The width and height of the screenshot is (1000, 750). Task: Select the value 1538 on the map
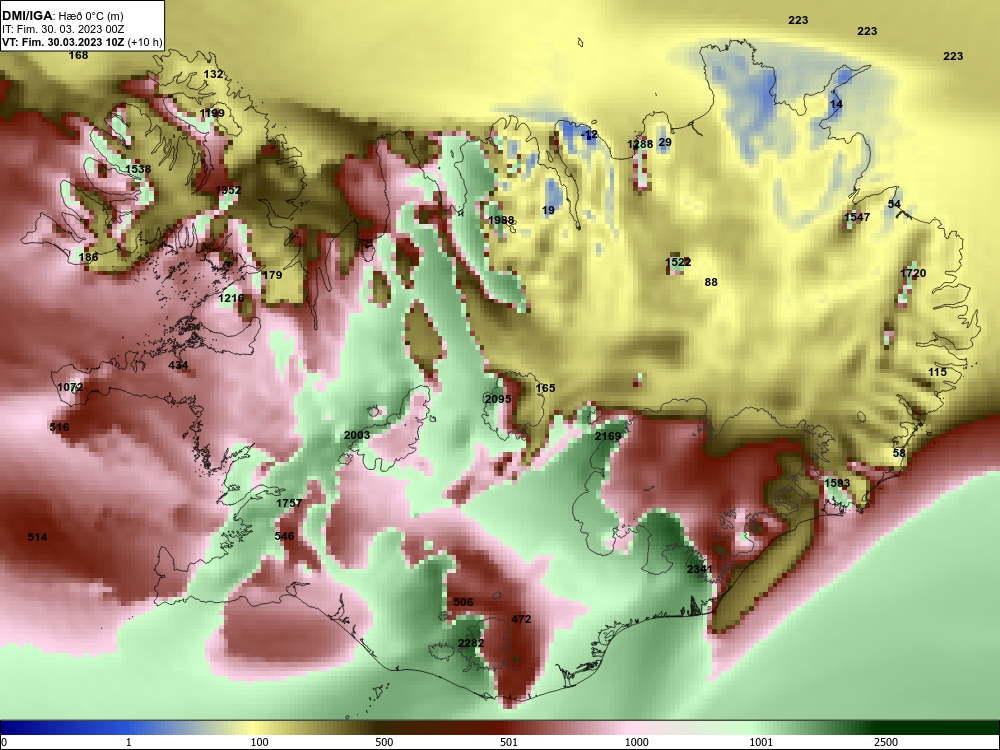tap(138, 169)
